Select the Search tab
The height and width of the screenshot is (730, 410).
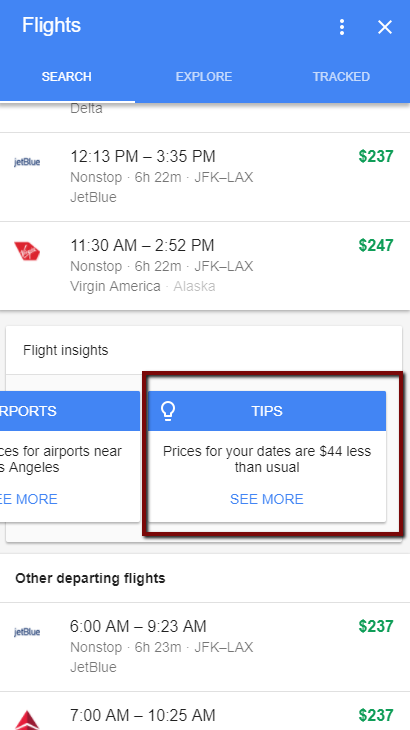(x=67, y=77)
